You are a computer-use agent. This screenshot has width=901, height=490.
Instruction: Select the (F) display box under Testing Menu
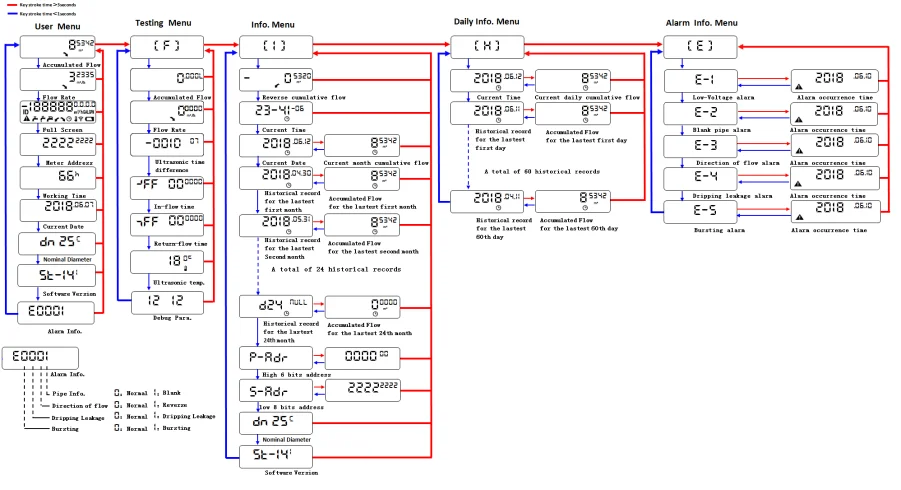(x=167, y=47)
